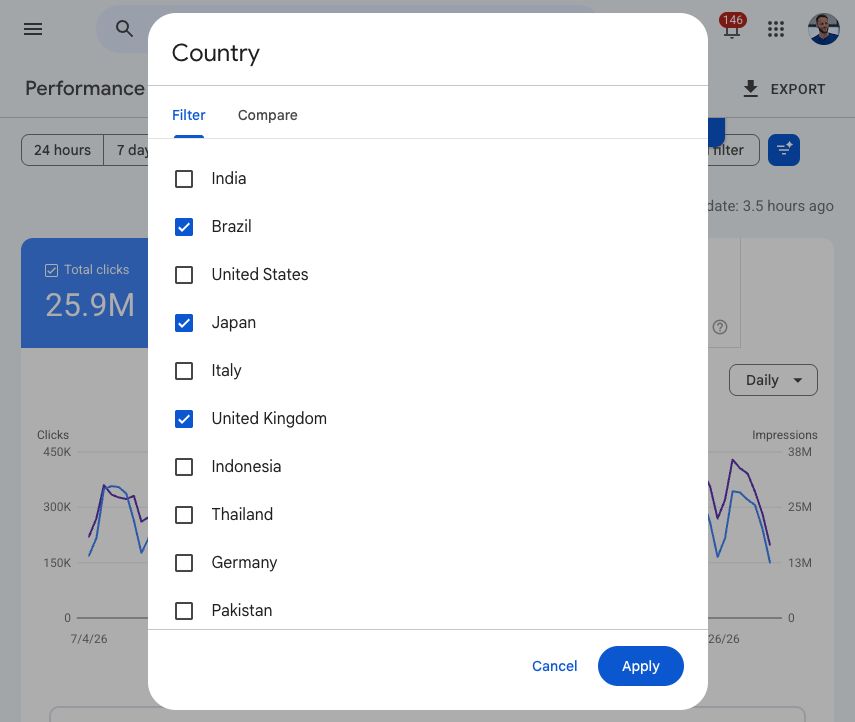
Task: Check the India checkbox
Action: tap(184, 179)
